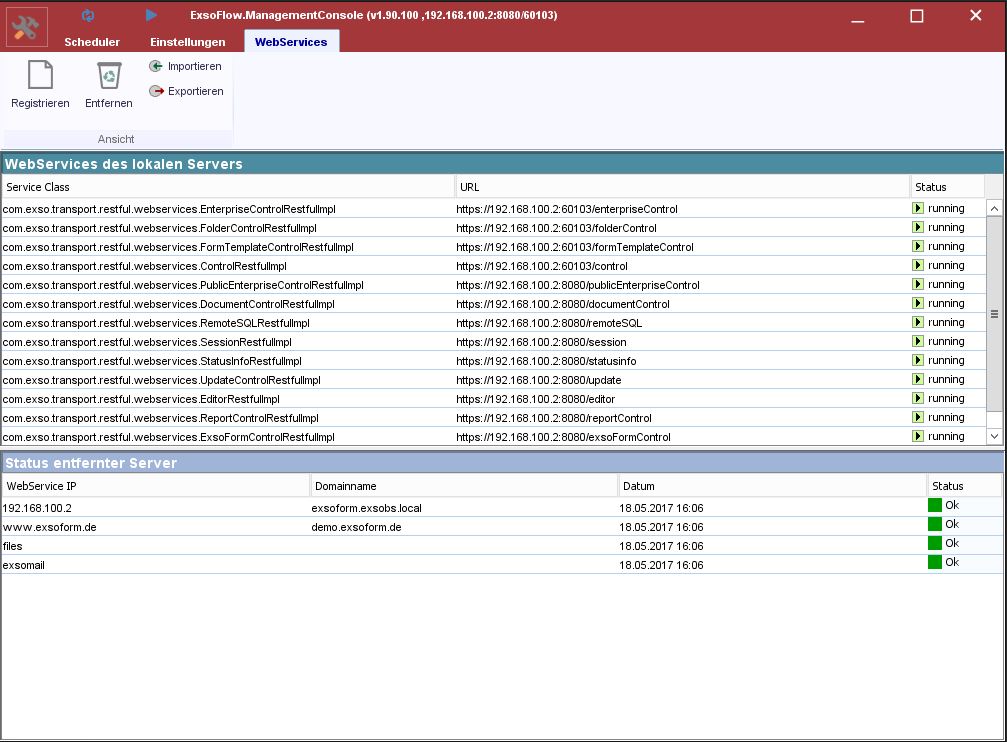
Task: Sort by URL column header
Action: point(682,187)
